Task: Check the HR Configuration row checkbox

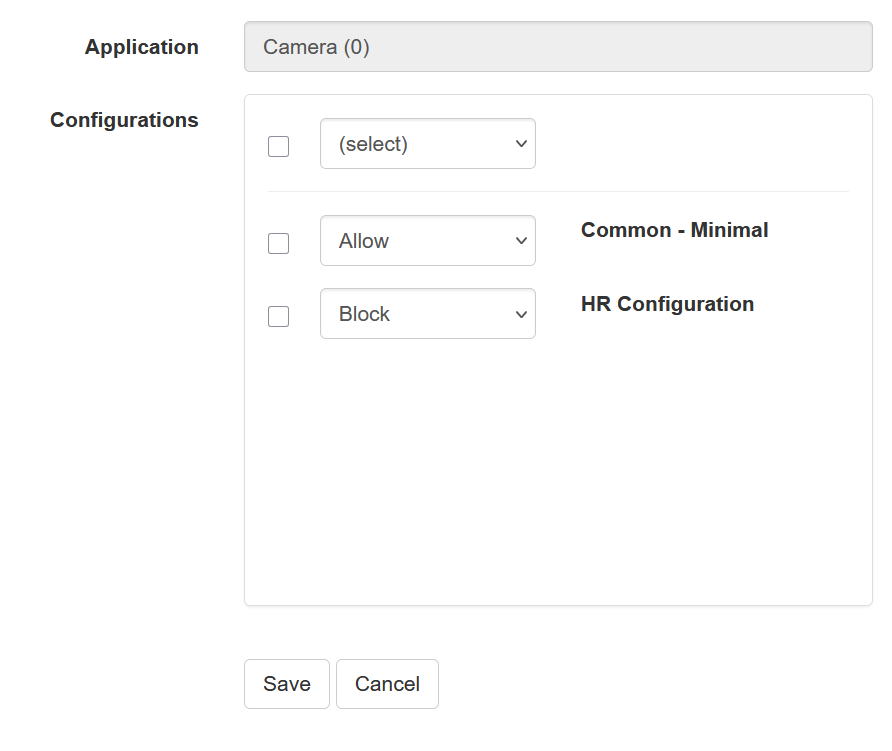Action: click(278, 316)
